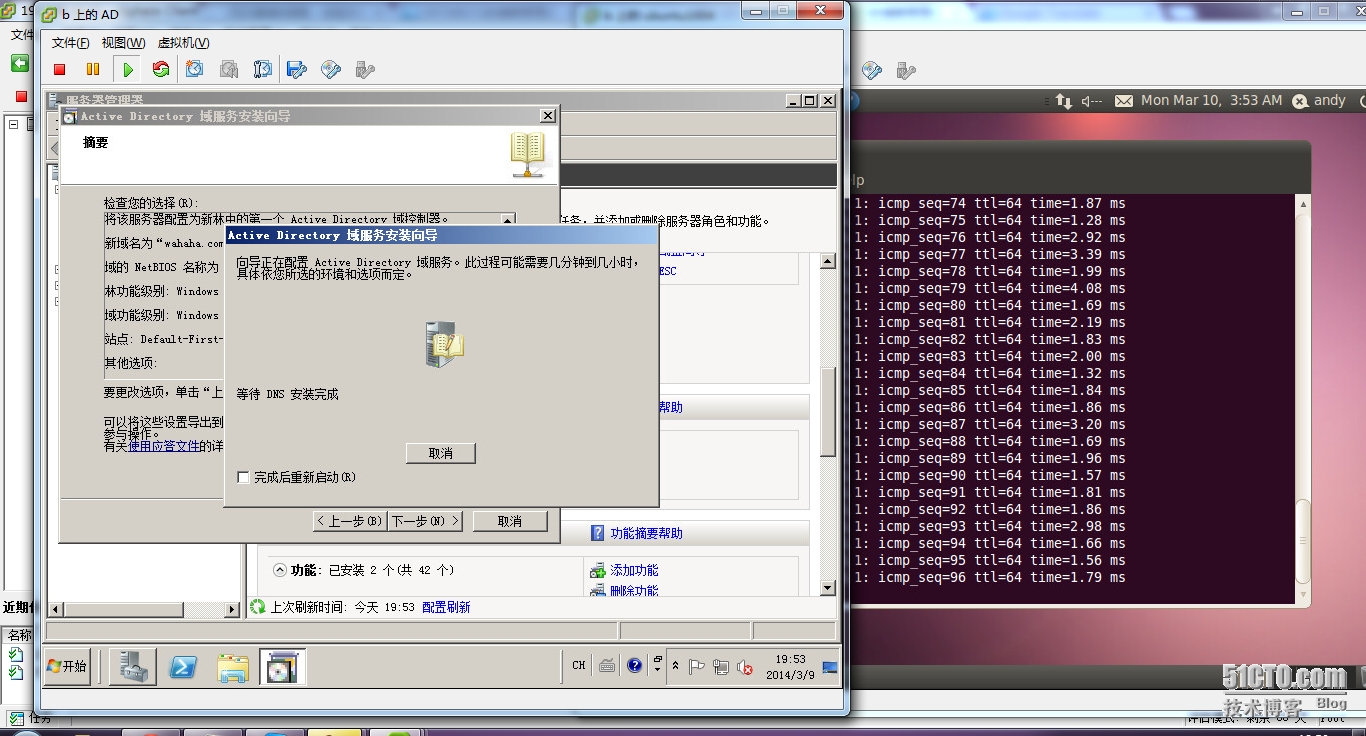The height and width of the screenshot is (736, 1366).
Task: Open the 开始 start menu
Action: pos(68,666)
